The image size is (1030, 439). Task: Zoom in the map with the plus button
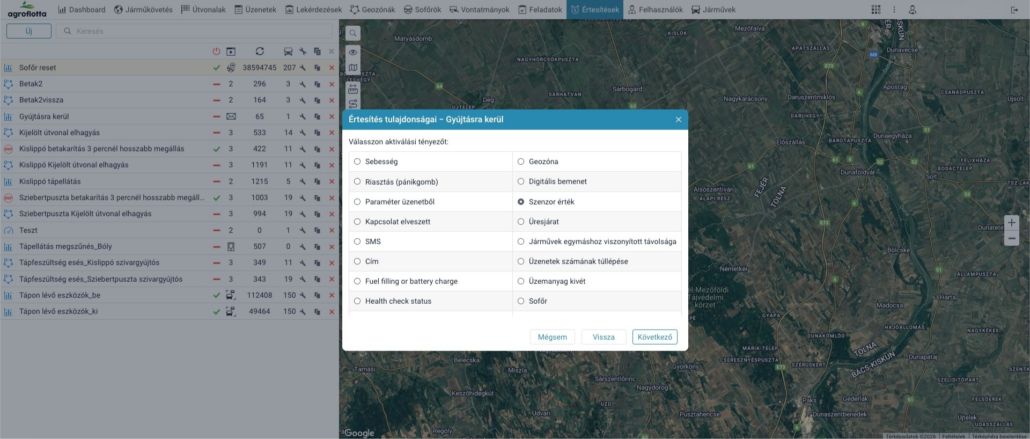pyautogui.click(x=1011, y=222)
